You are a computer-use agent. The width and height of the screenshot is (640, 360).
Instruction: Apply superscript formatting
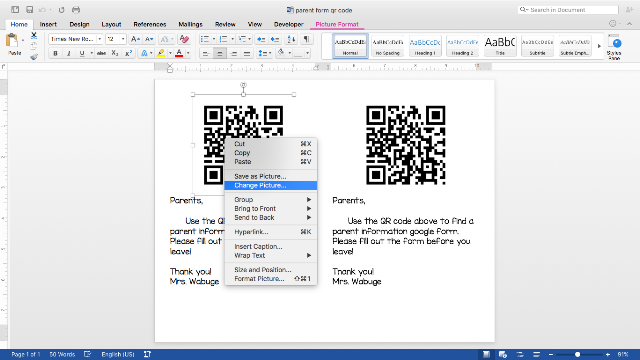tap(129, 53)
